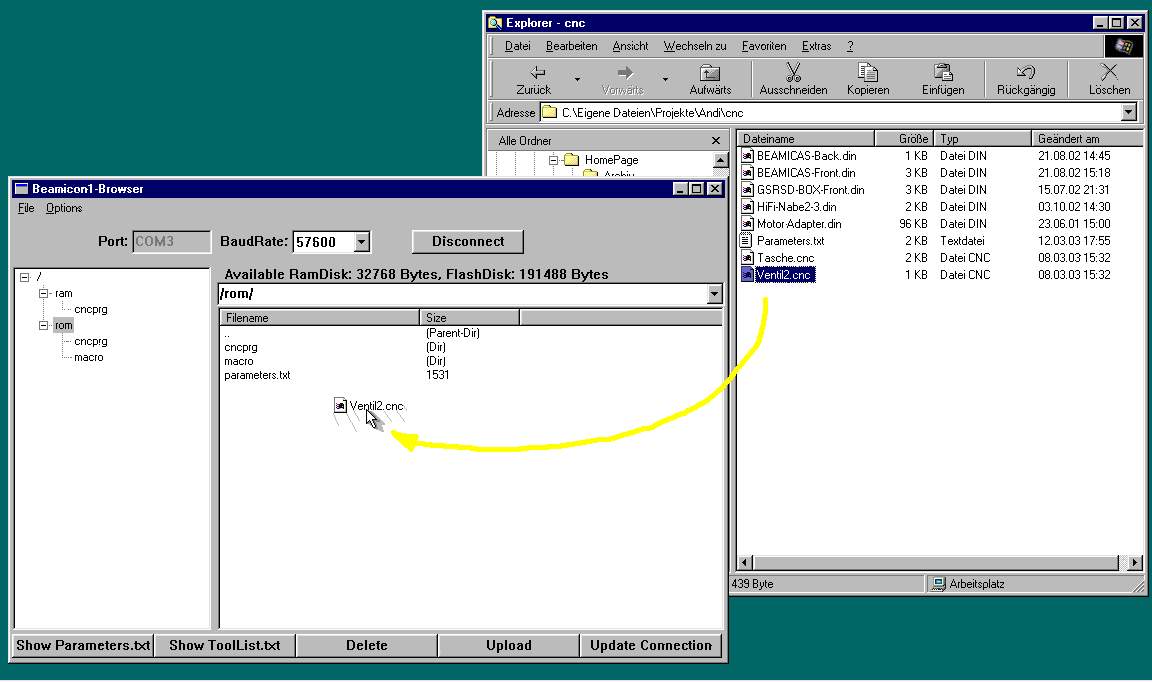Cut selection with Ausschneiden scissors
The image size is (1152, 682).
tap(793, 72)
